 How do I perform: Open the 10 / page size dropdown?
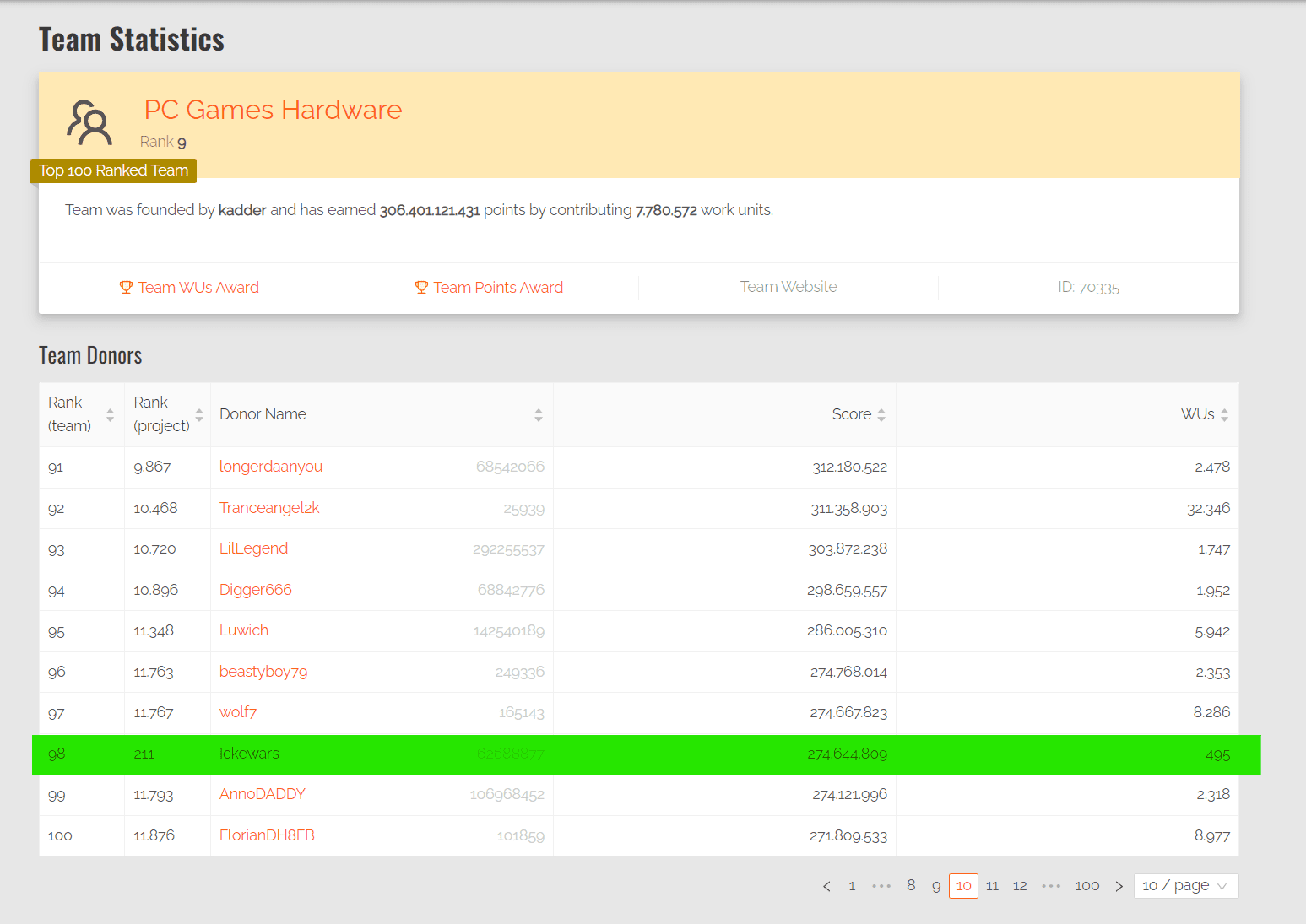coord(1186,886)
